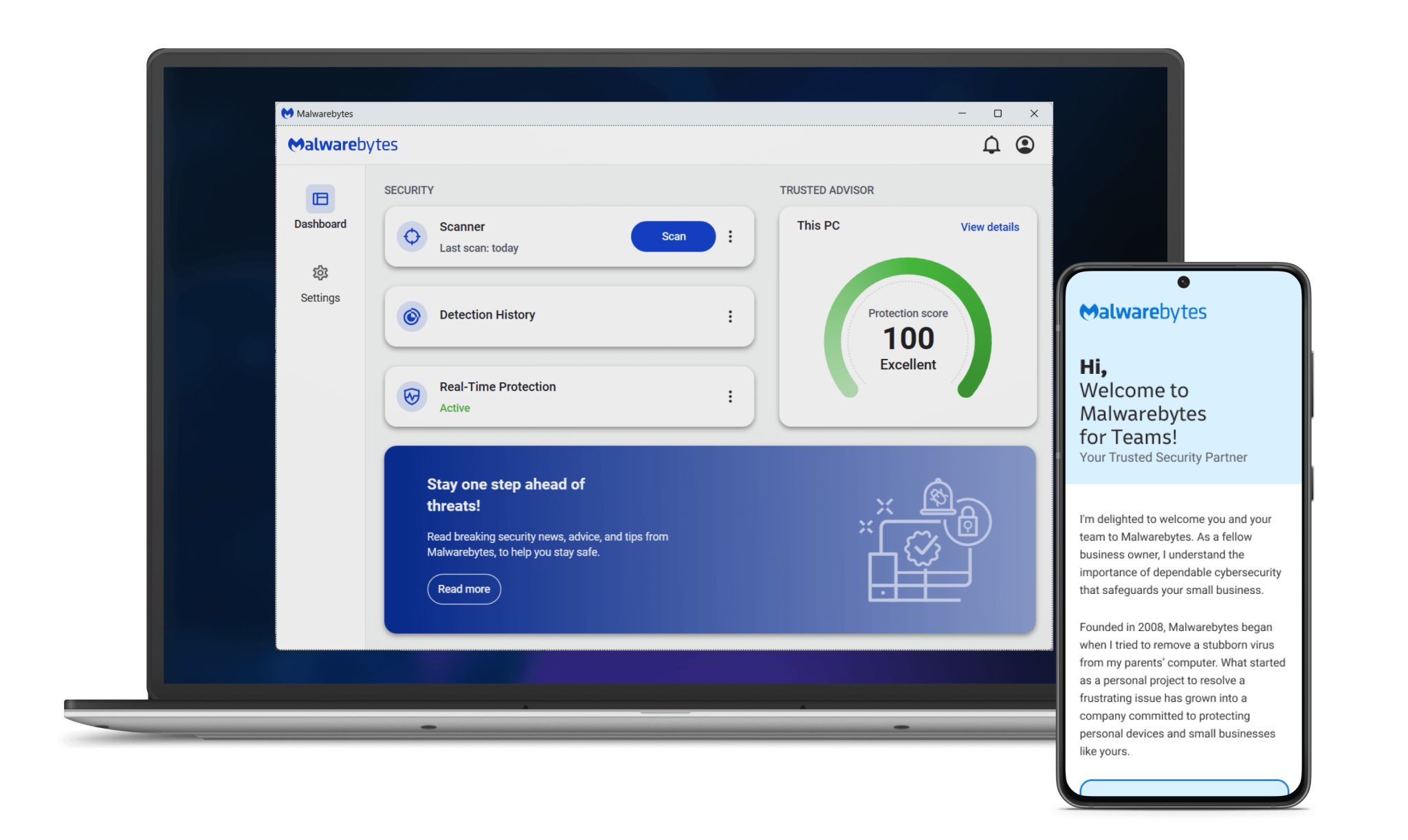Open the Settings gear icon
Screen dimensions: 1408x840
[320, 273]
